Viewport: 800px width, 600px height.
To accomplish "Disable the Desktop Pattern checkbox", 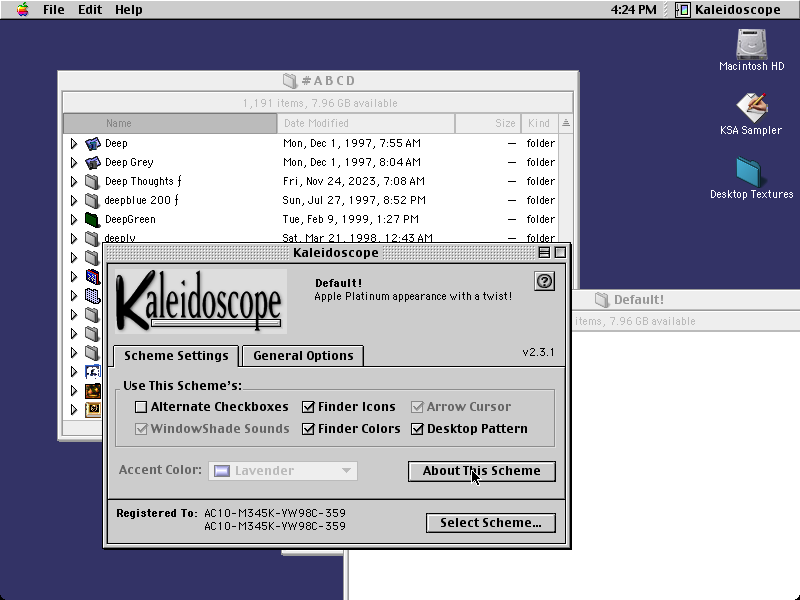I will coord(417,429).
